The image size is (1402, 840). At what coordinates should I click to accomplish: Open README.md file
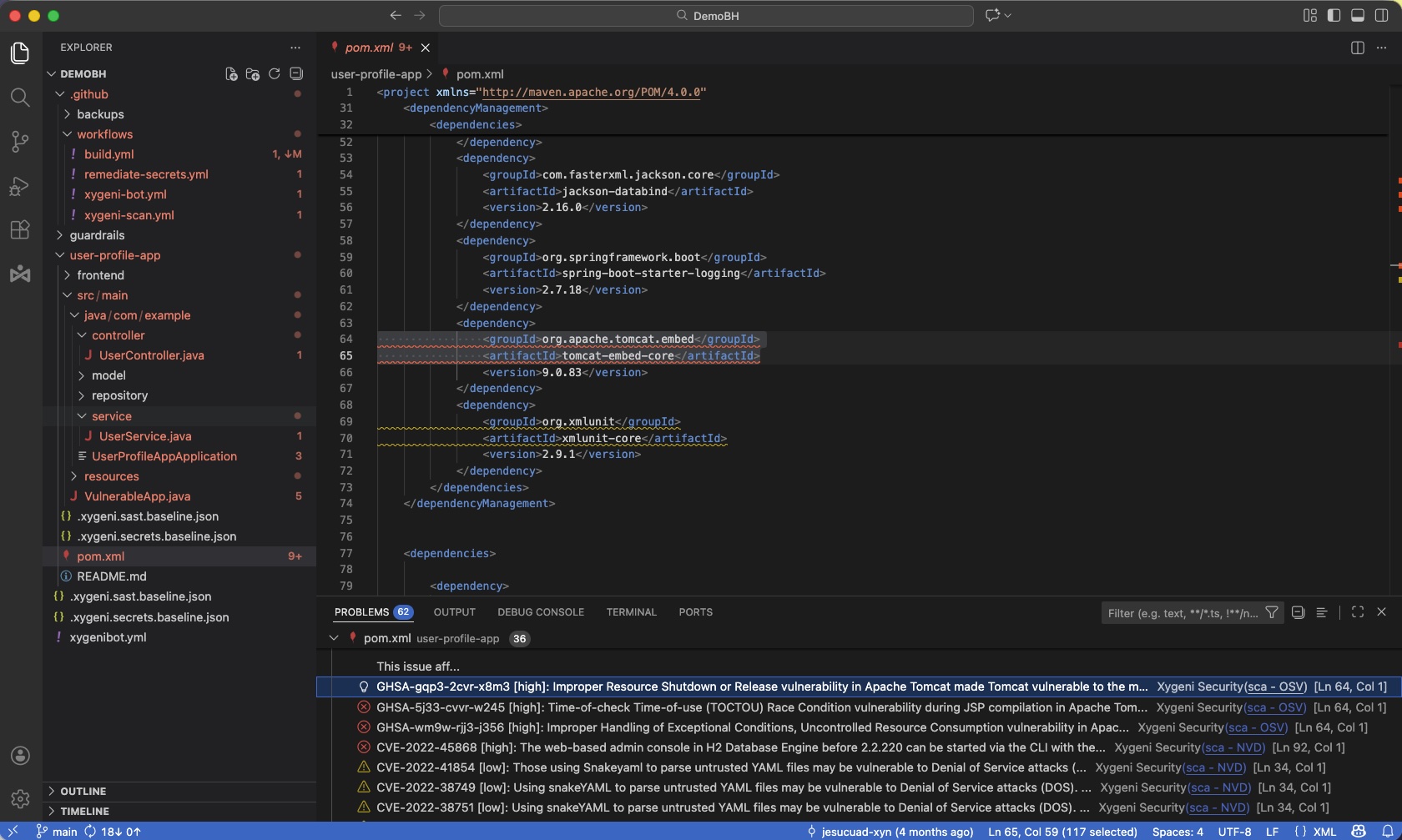coord(111,576)
